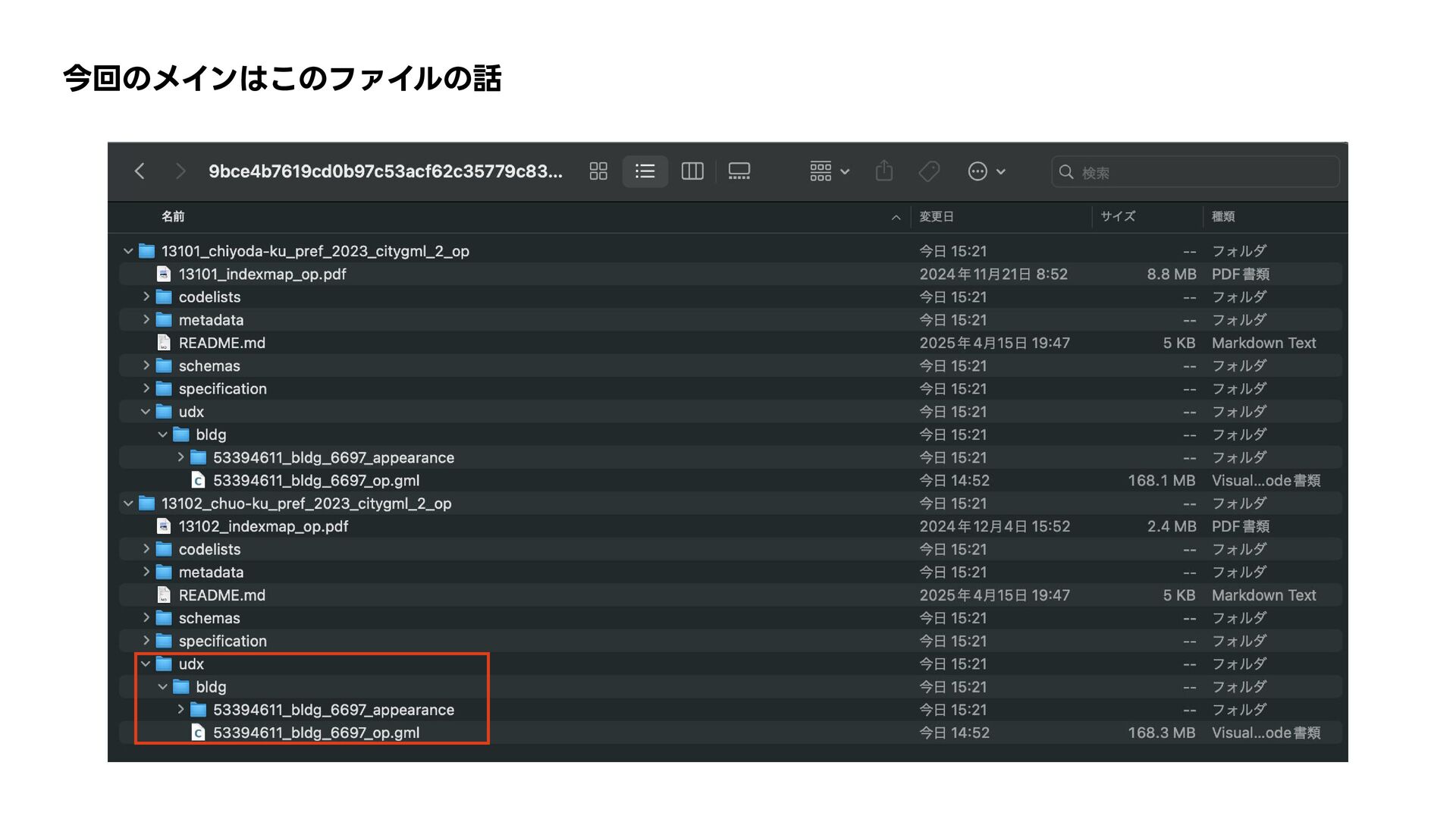Switch to list view
Image resolution: width=1456 pixels, height=819 pixels.
[645, 171]
